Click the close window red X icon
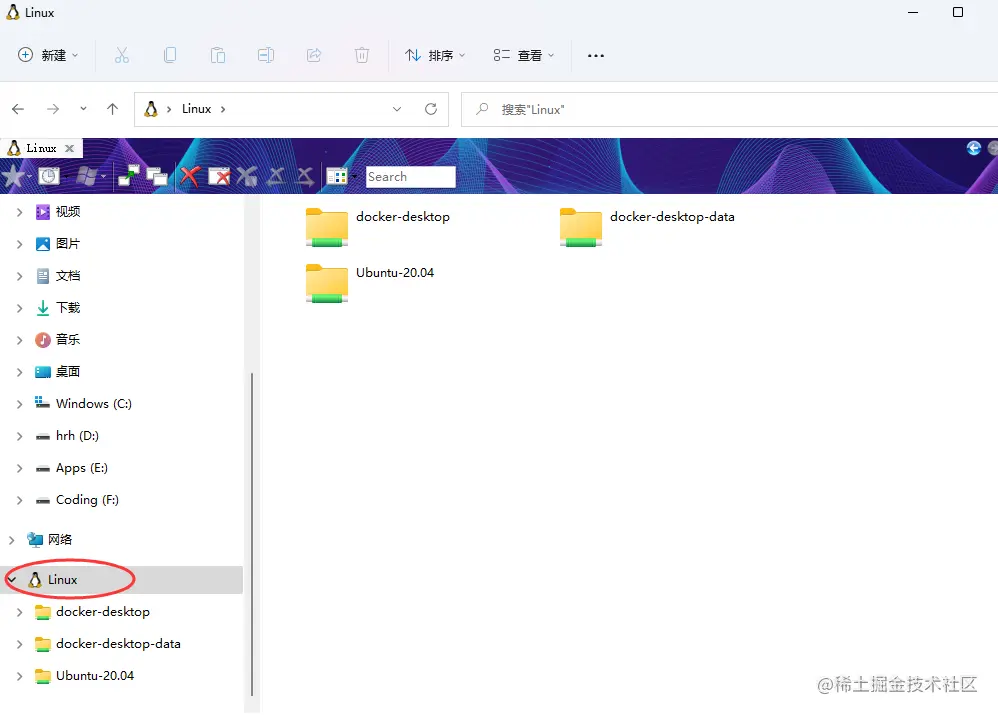Image resolution: width=998 pixels, height=715 pixels. point(219,176)
